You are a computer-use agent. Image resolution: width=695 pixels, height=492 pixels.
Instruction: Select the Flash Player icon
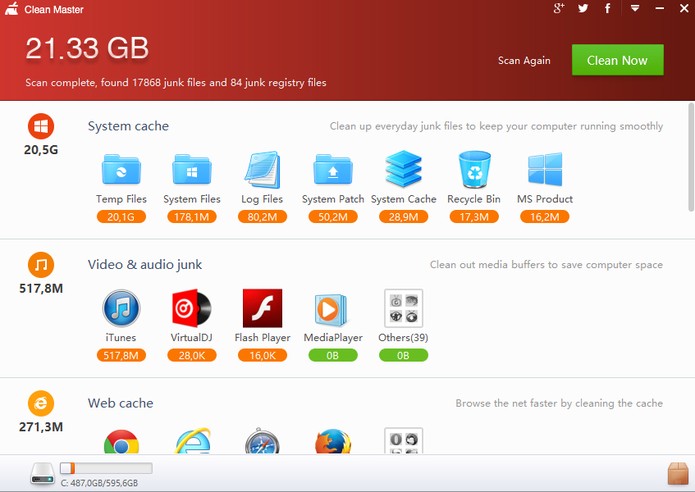[262, 308]
